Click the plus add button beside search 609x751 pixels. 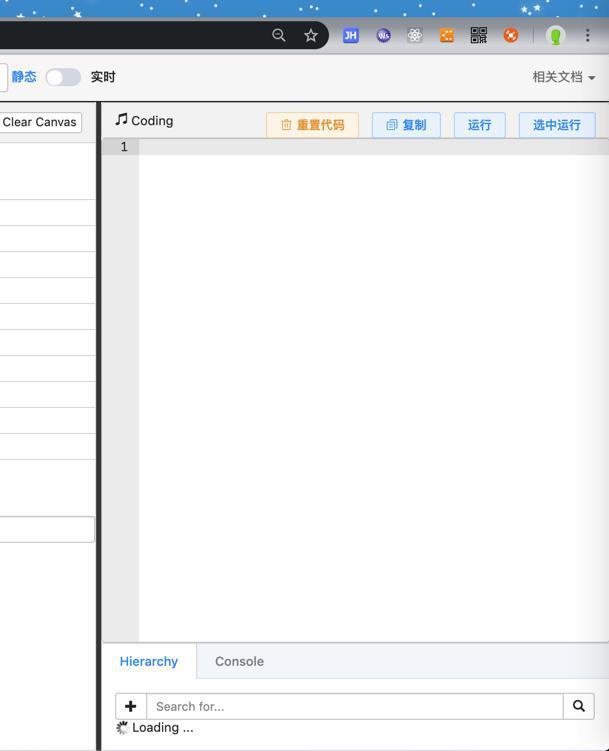pos(131,706)
